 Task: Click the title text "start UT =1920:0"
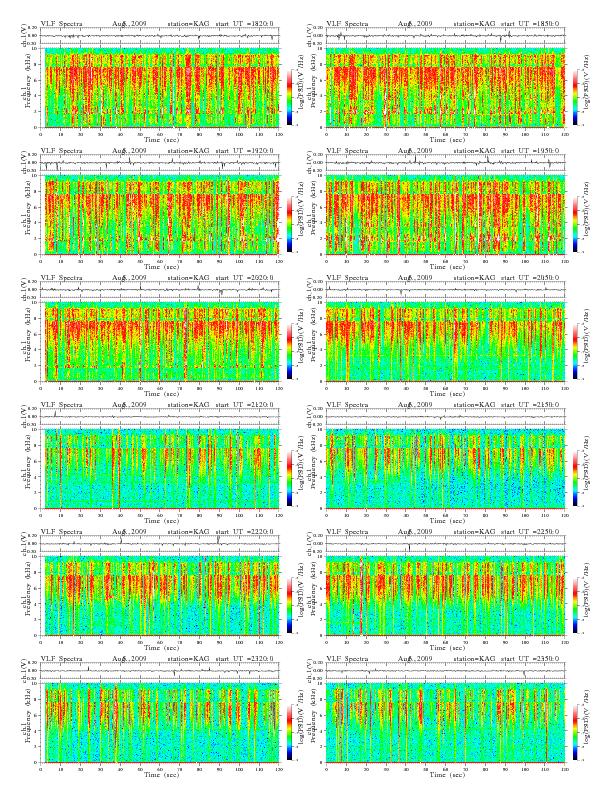[245, 151]
